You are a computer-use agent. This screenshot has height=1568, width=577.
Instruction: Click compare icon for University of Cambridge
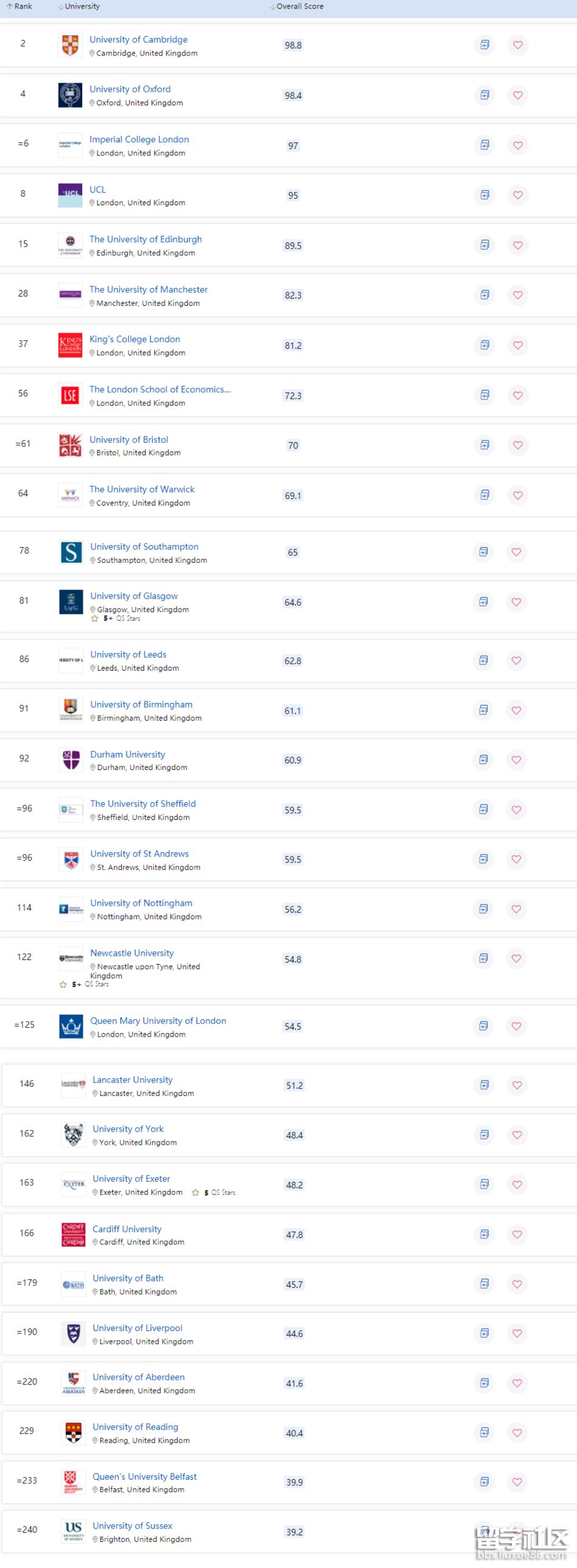(x=484, y=45)
